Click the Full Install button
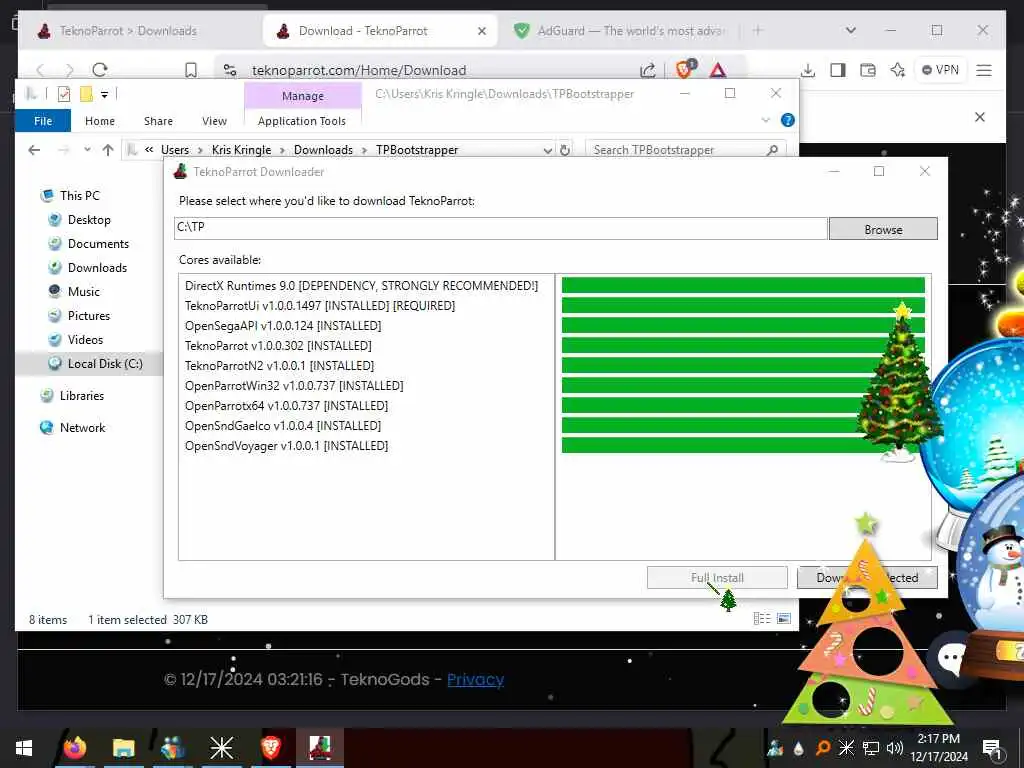Viewport: 1024px width, 768px height. (x=717, y=577)
